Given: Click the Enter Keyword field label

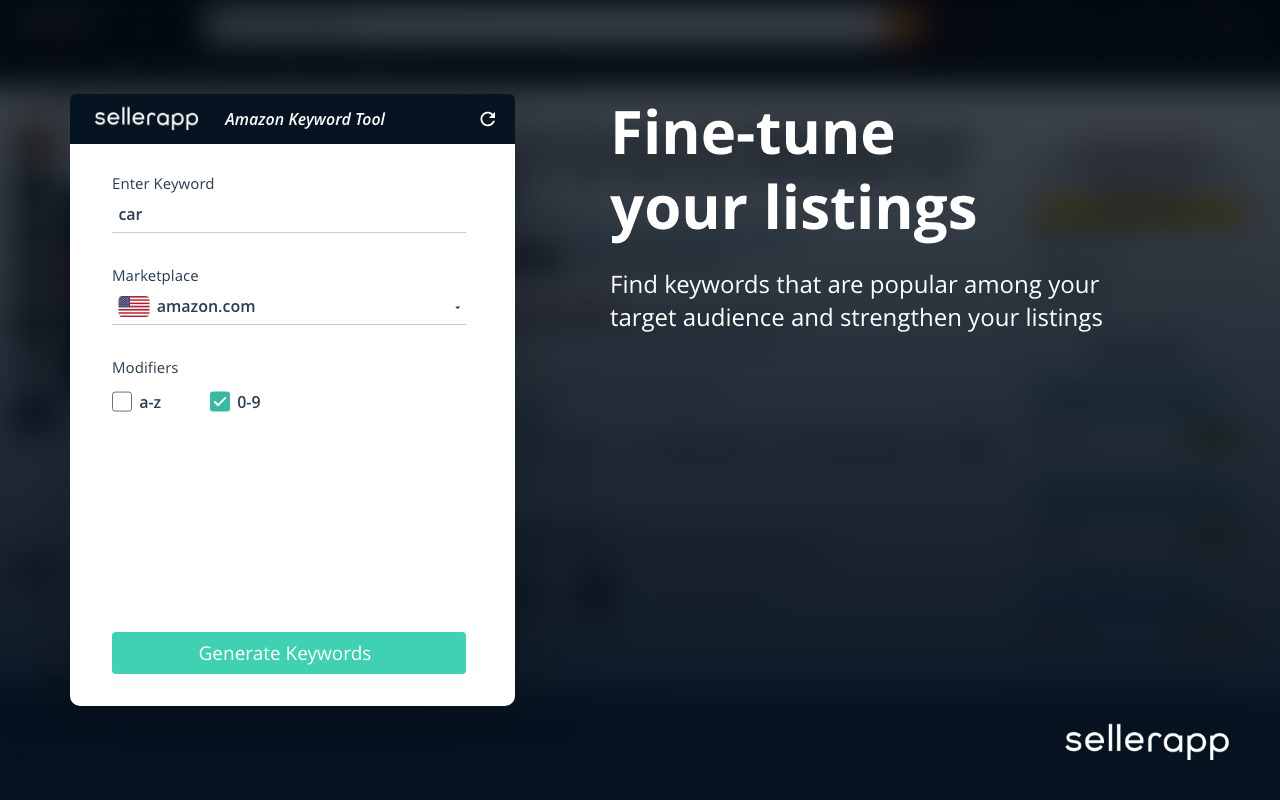Looking at the screenshot, I should (163, 184).
